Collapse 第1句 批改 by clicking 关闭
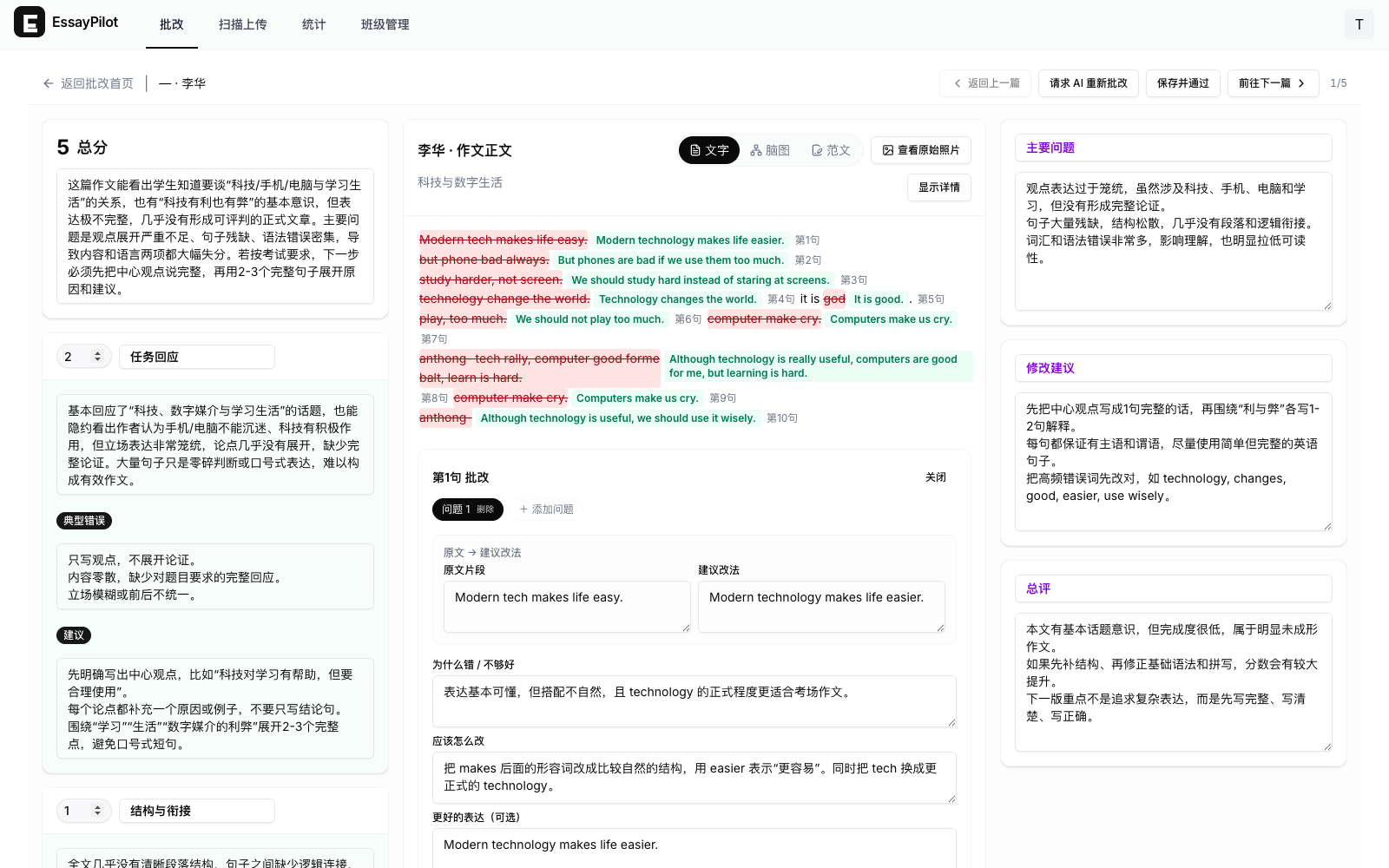This screenshot has height=868, width=1389. (x=936, y=477)
